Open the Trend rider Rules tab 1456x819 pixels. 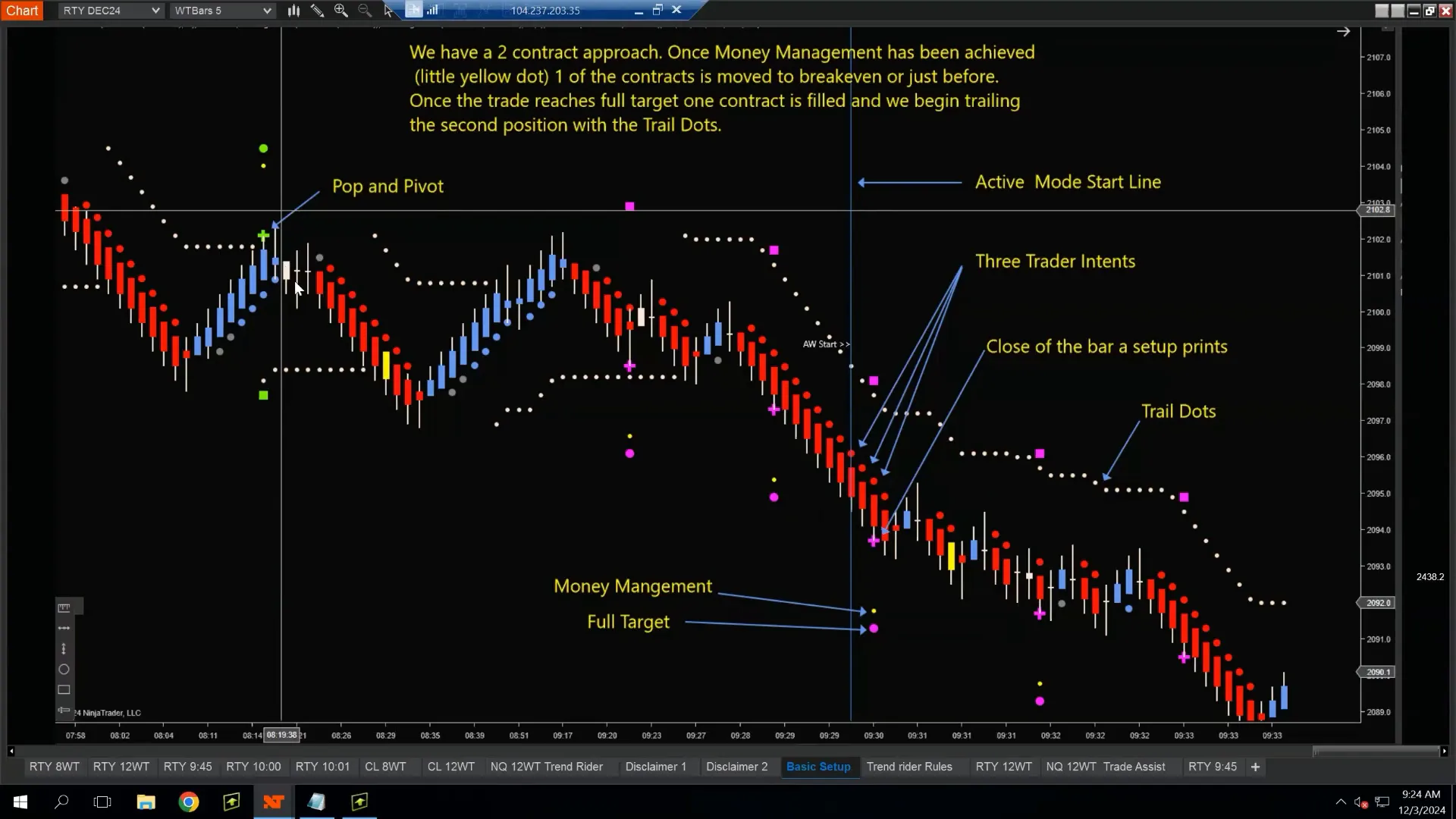[x=909, y=767]
